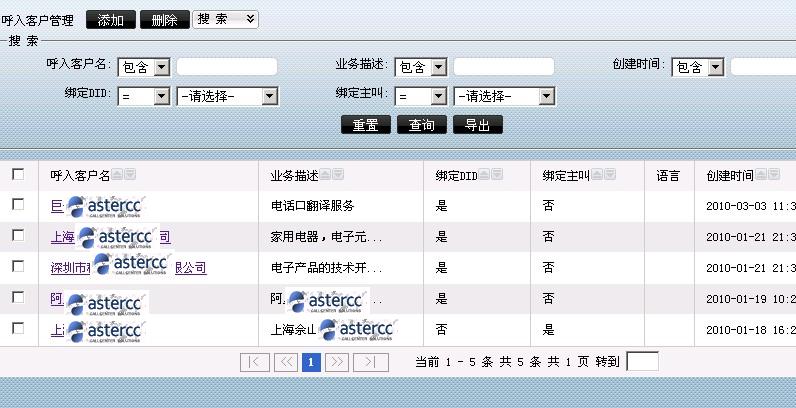The height and width of the screenshot is (408, 796).
Task: Check the row with 电子产品的技术开...
Action: pyautogui.click(x=18, y=266)
